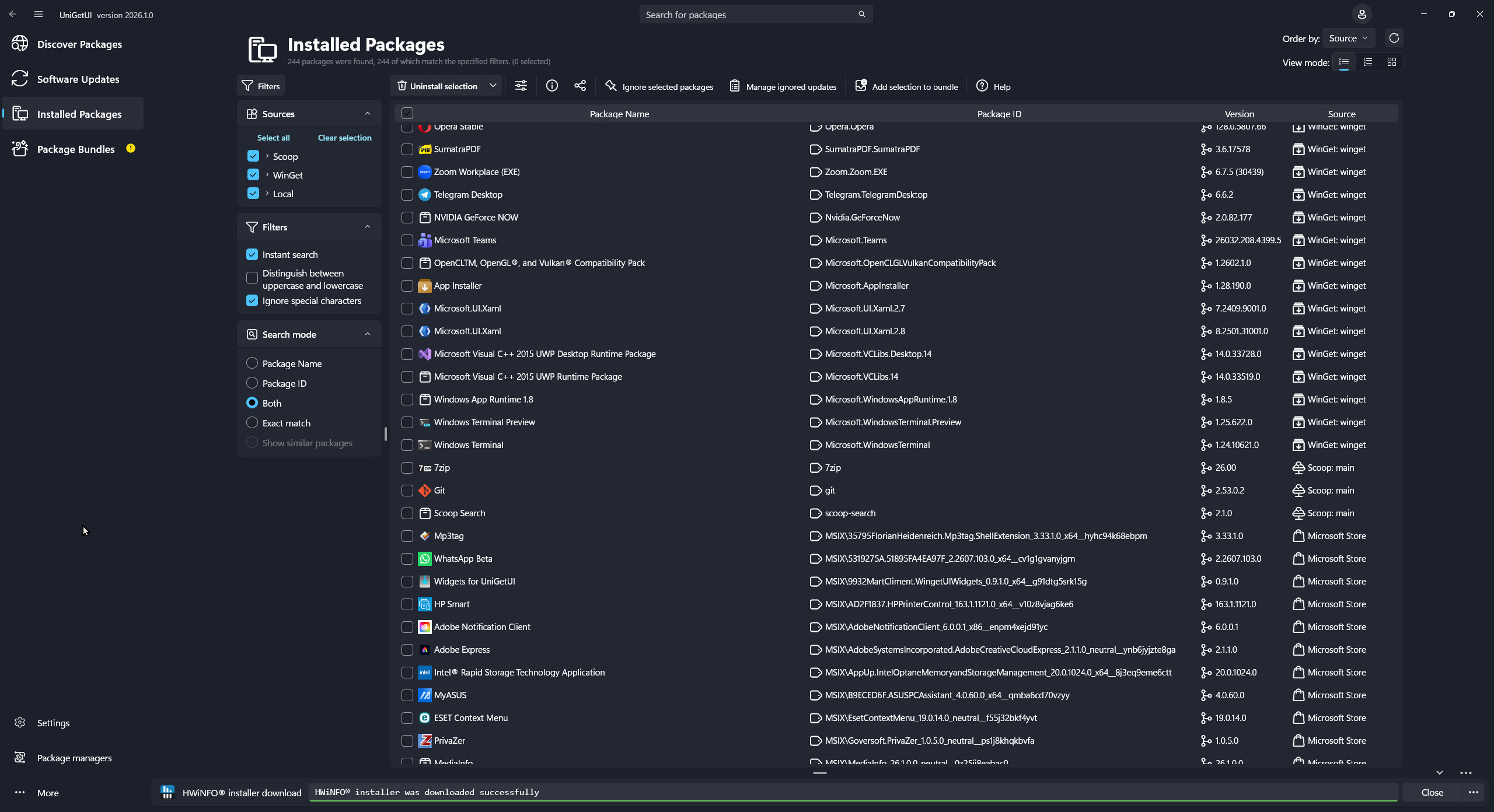Click Manage ignored updates button
This screenshot has height=812, width=1494.
783,86
